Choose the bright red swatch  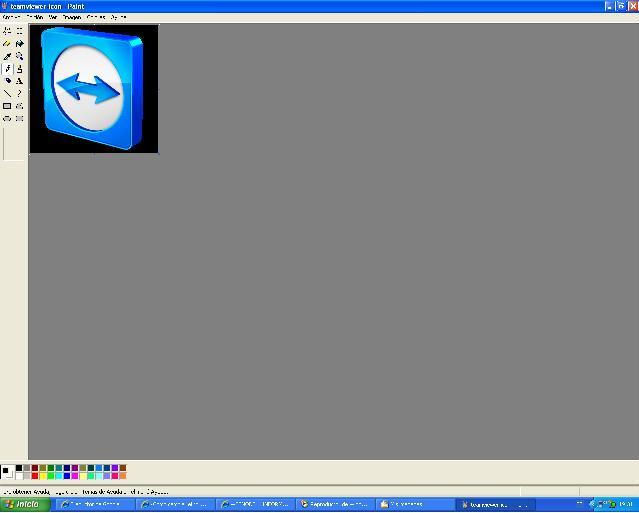[35, 476]
